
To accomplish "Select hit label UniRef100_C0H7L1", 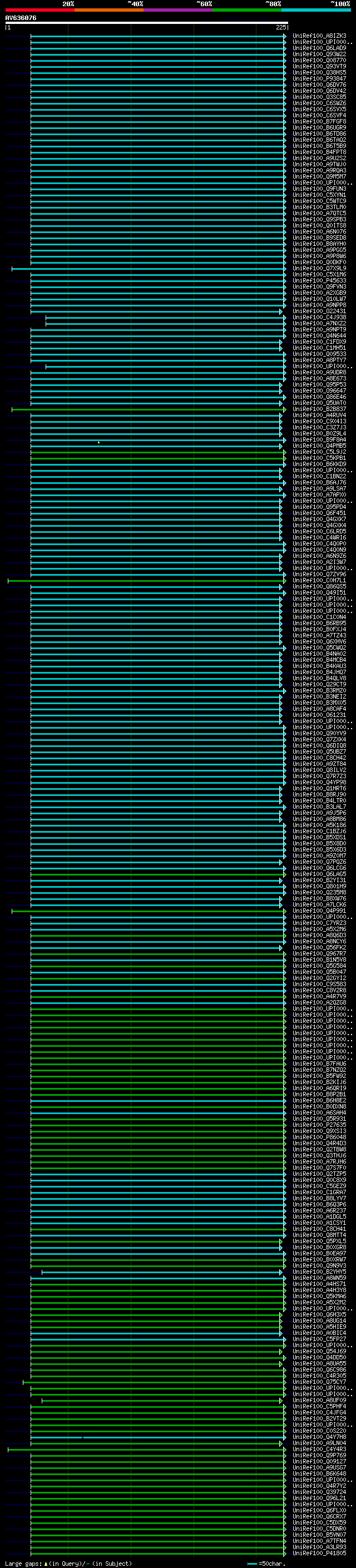I will point(319,580).
